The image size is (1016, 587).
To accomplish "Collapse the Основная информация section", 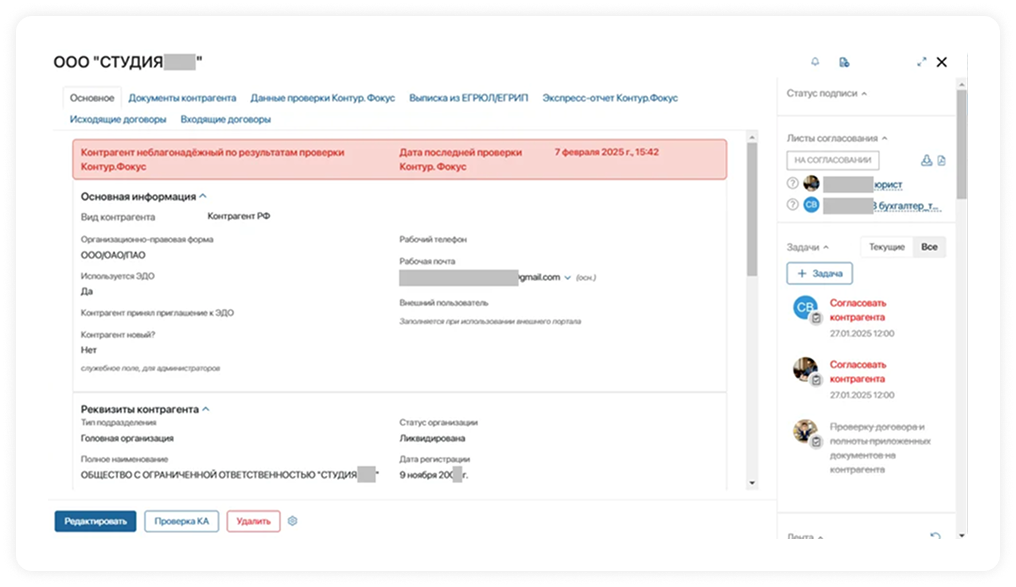I will 203,197.
